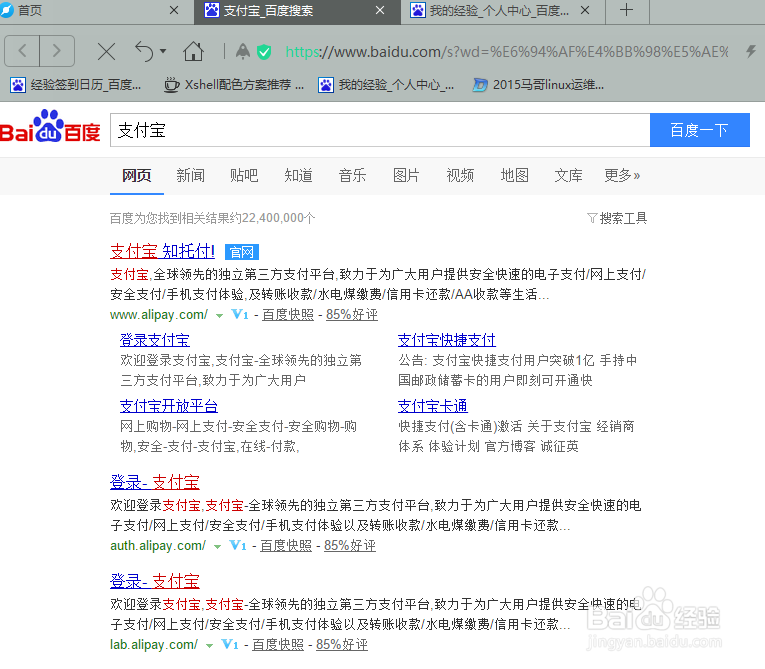Switch to the 我的经验_个人中心 tab
The width and height of the screenshot is (765, 669).
(x=503, y=11)
